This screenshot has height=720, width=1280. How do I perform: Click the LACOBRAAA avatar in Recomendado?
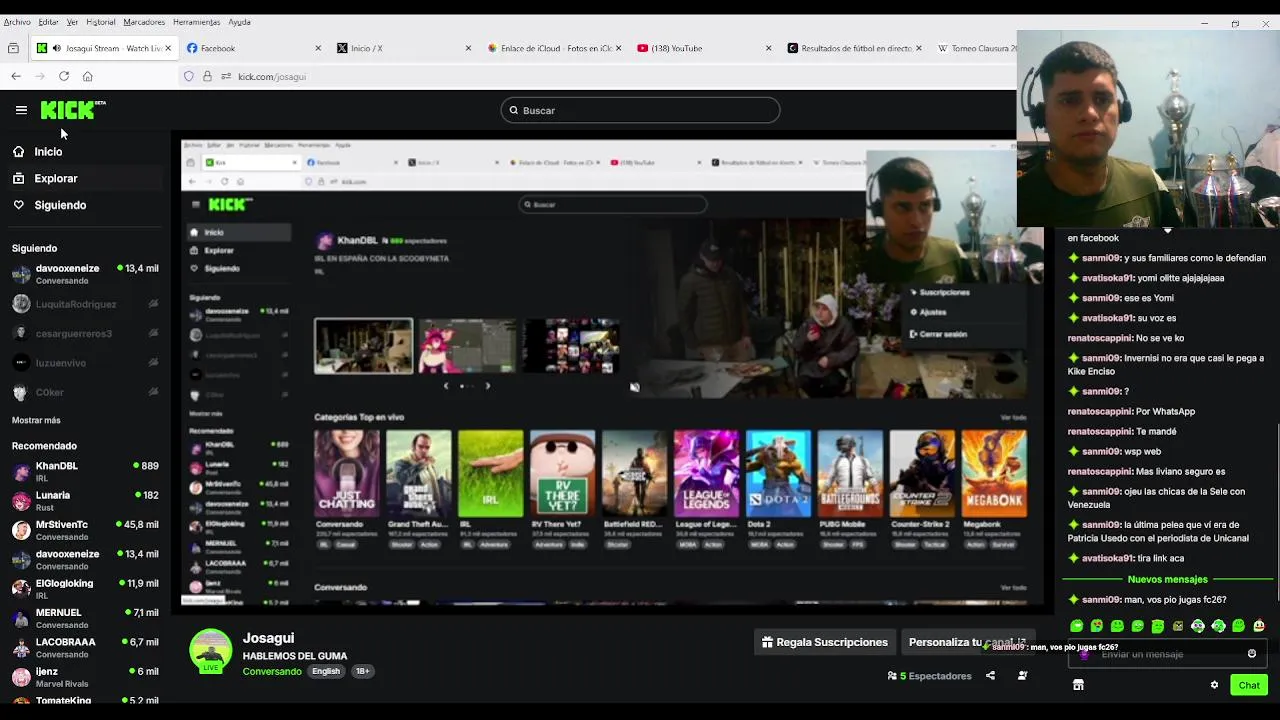[21, 648]
